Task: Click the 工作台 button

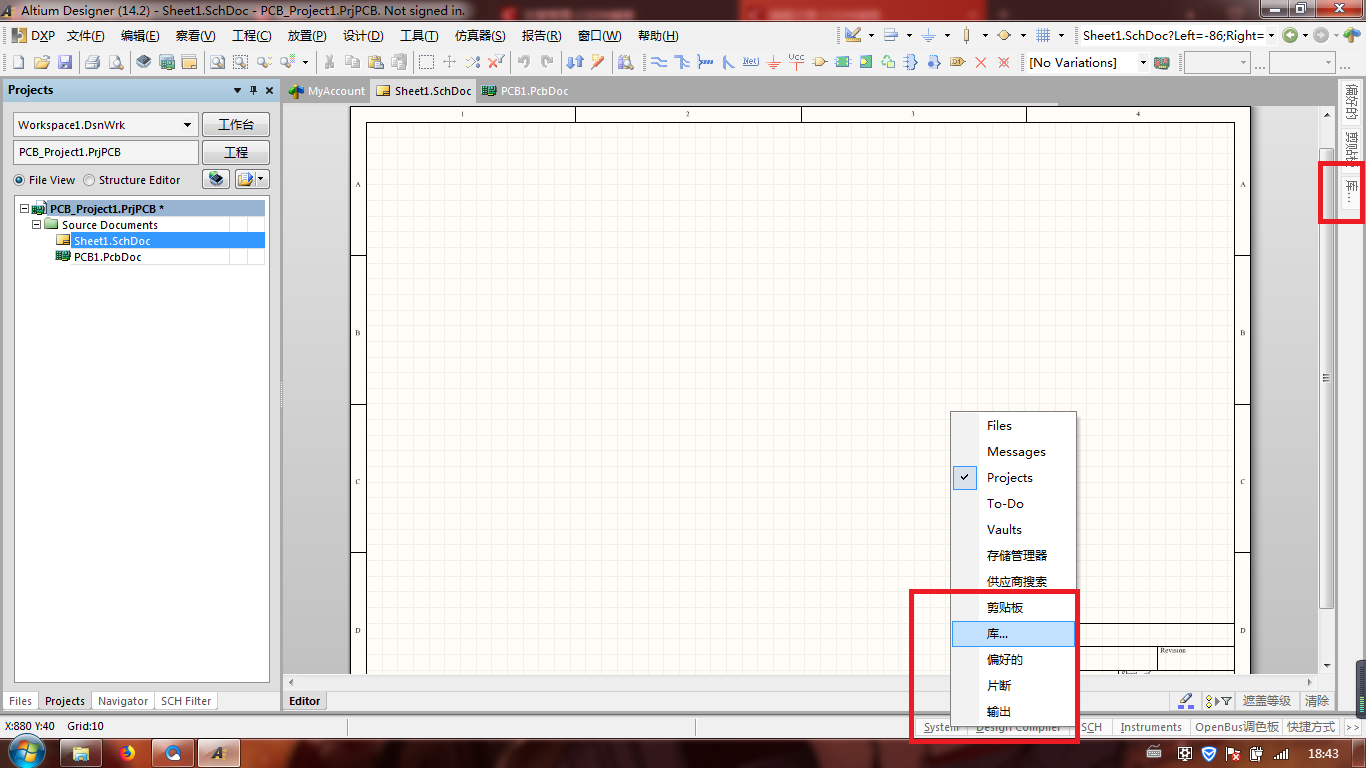Action: [236, 125]
